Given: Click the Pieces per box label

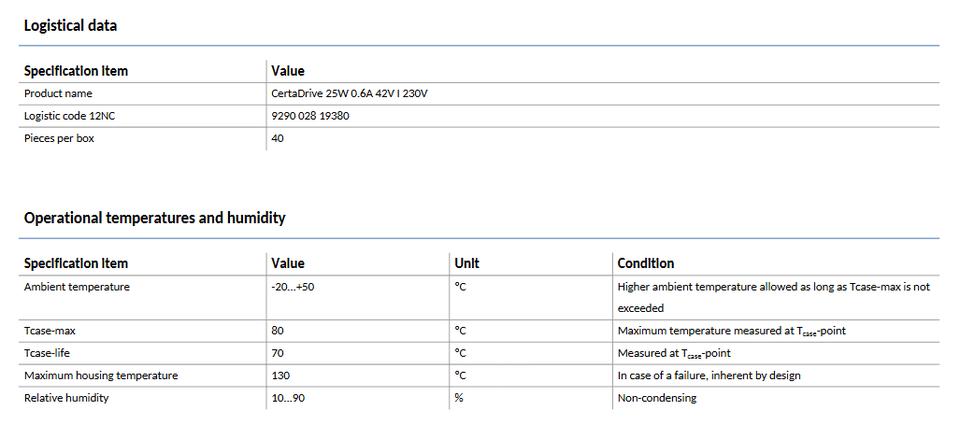Looking at the screenshot, I should (x=59, y=138).
